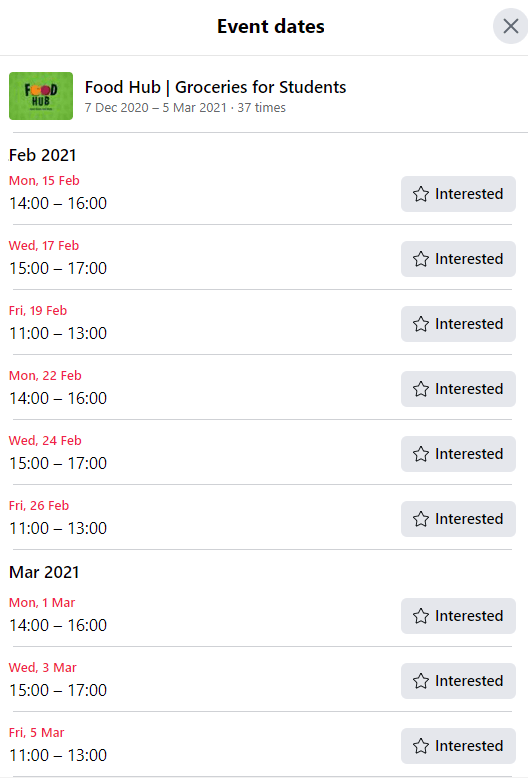The width and height of the screenshot is (528, 778).
Task: Open Food Hub Groceries for Students title
Action: pos(215,87)
